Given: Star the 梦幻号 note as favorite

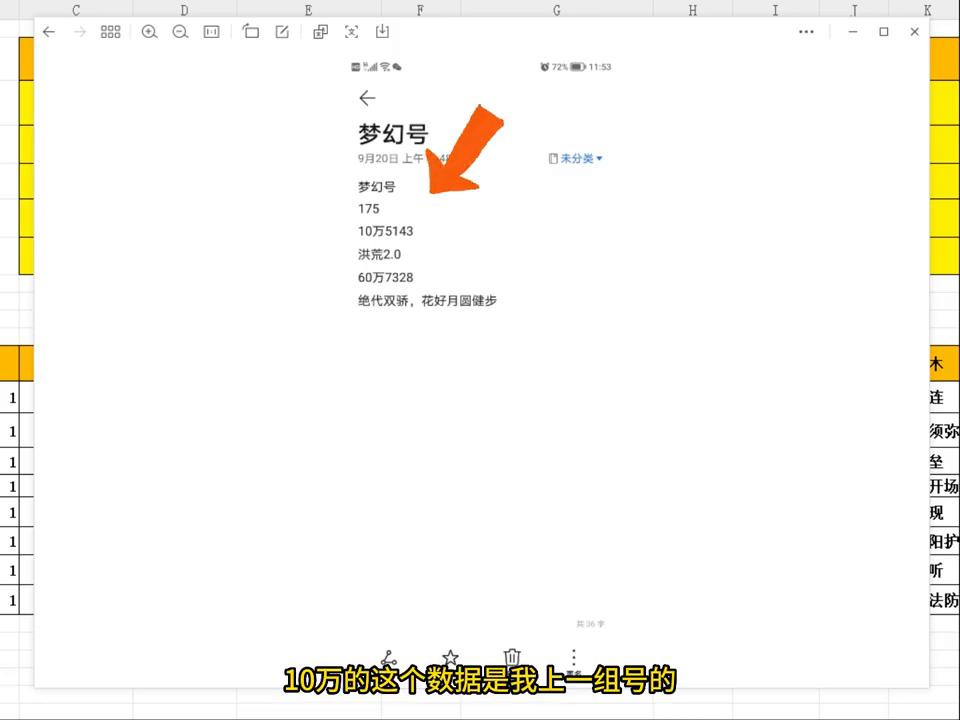Looking at the screenshot, I should (450, 657).
